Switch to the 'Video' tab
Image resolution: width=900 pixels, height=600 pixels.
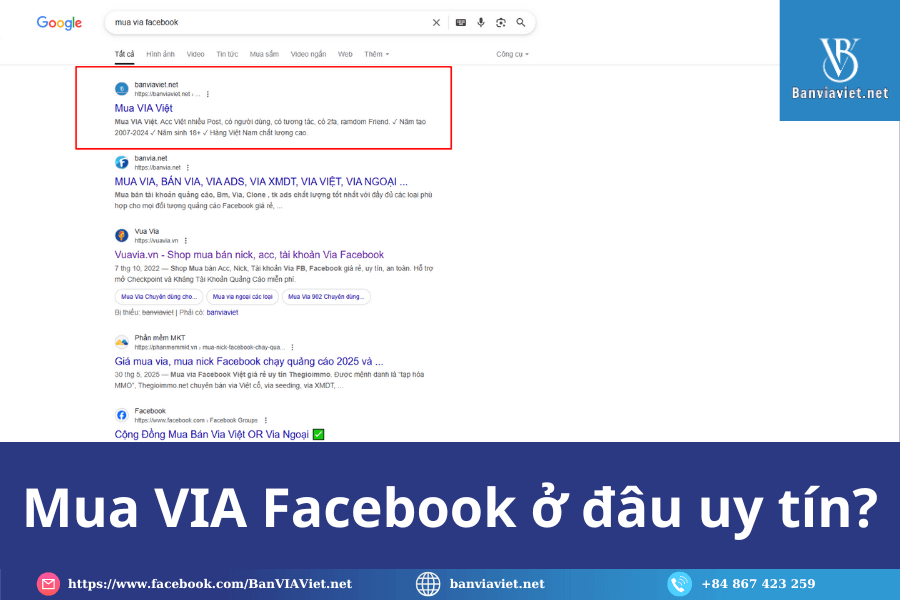coord(195,54)
